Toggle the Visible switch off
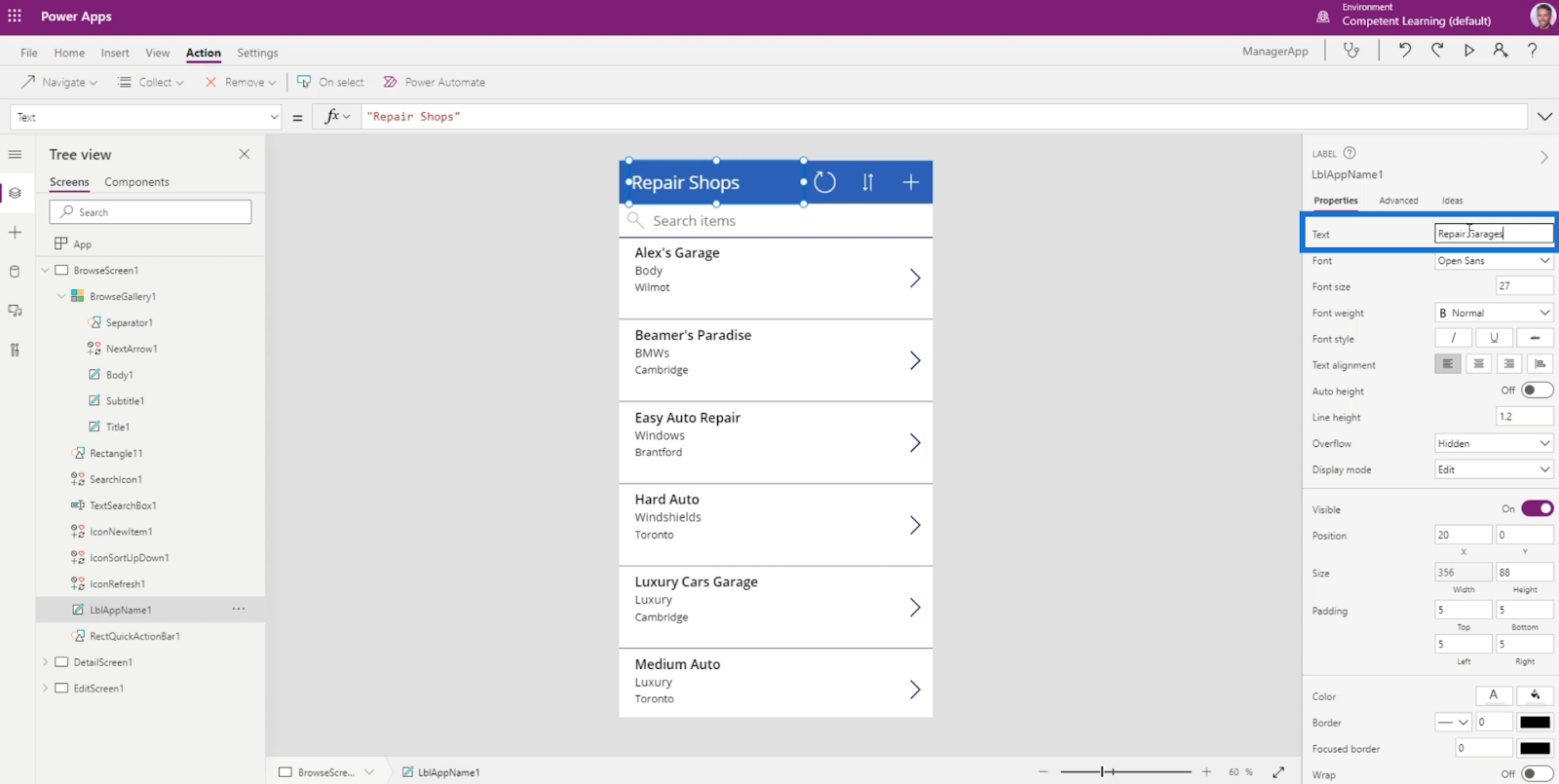 [x=1537, y=508]
